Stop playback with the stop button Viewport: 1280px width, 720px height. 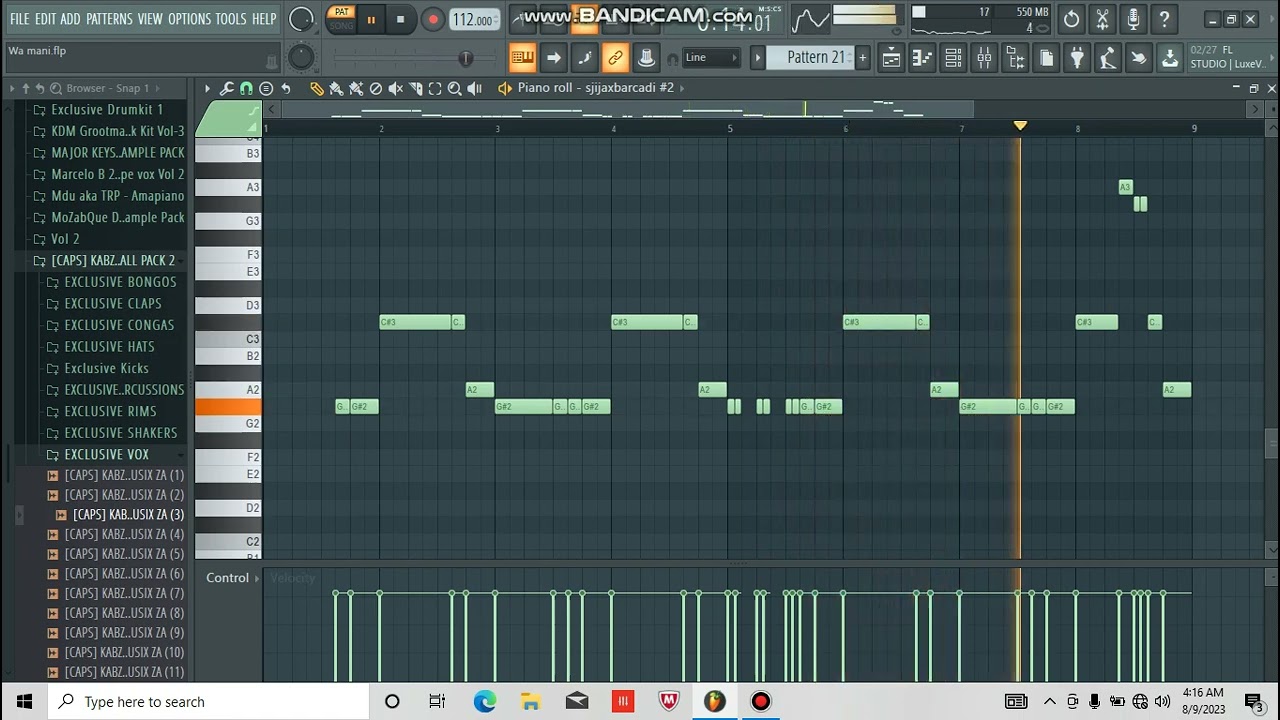tap(400, 20)
